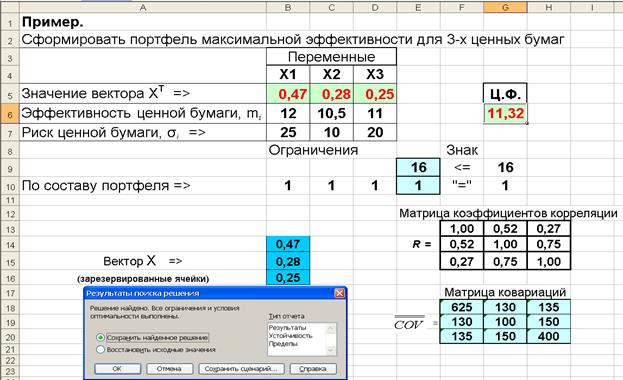Click the Ц.Ф. label cell
The height and width of the screenshot is (380, 623).
pyautogui.click(x=505, y=94)
